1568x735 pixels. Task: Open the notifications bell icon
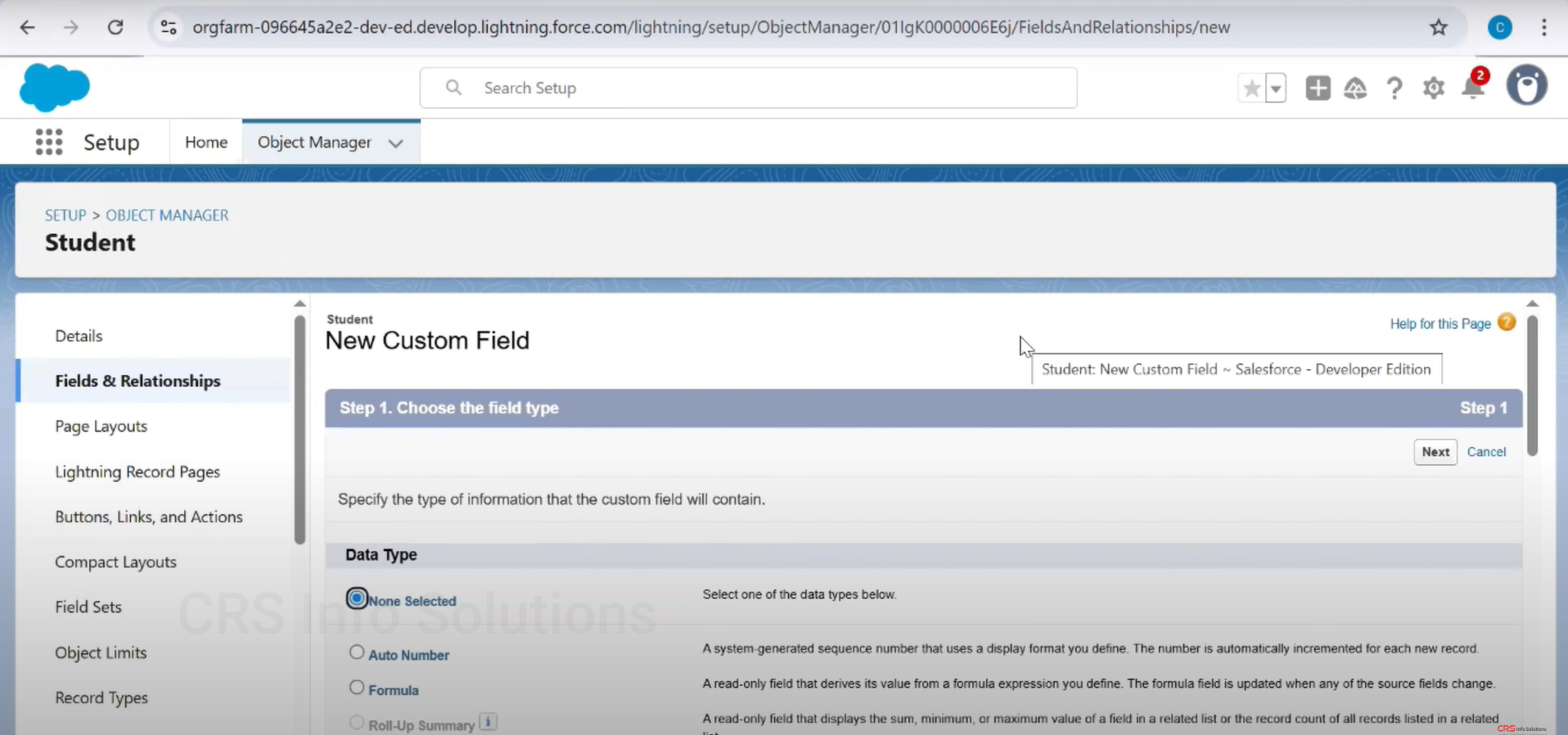[x=1473, y=88]
